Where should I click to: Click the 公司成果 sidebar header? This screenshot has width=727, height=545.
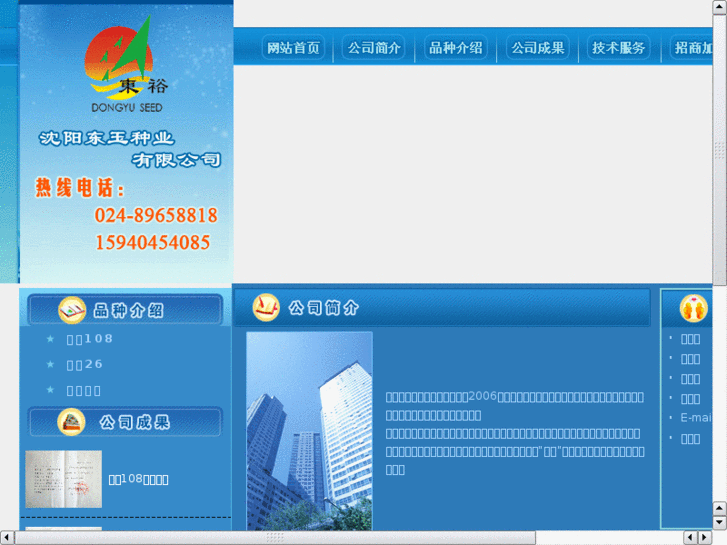pos(126,422)
